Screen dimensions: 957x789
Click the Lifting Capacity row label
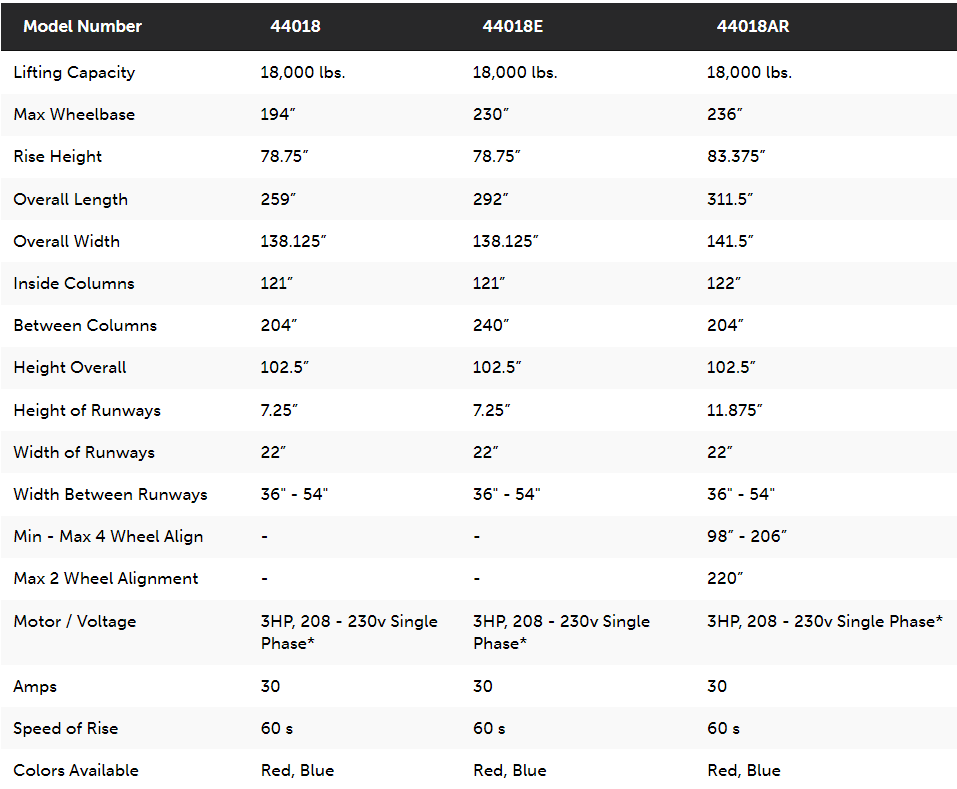coord(74,73)
